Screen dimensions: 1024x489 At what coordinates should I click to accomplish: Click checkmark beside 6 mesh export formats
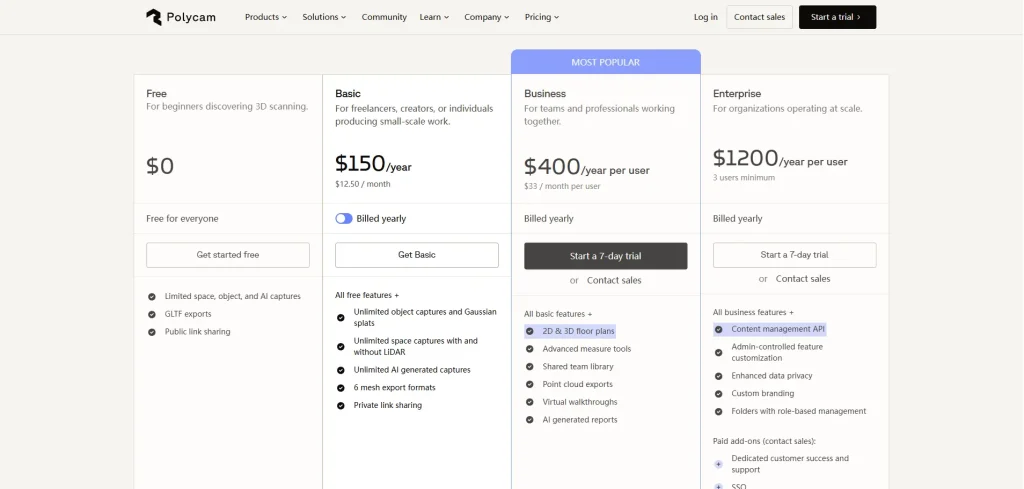[x=340, y=388]
